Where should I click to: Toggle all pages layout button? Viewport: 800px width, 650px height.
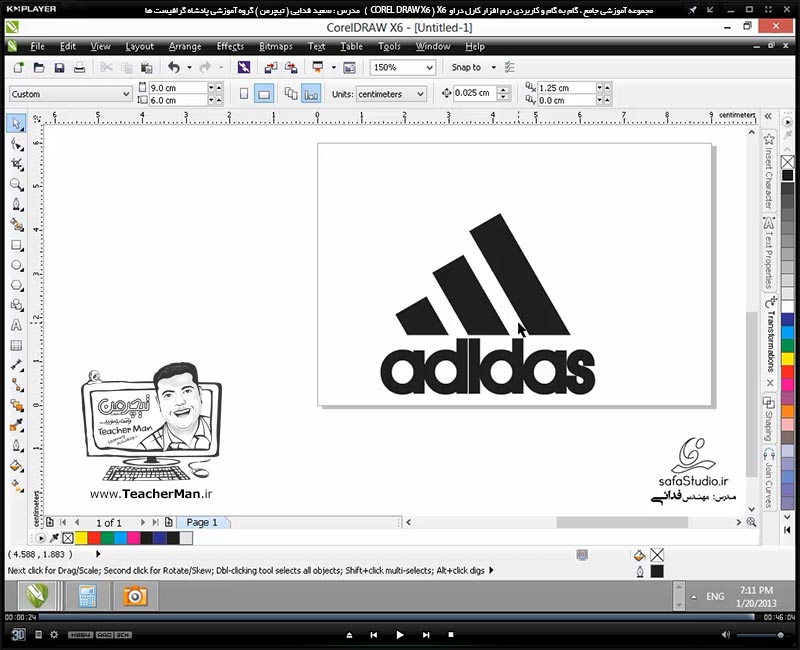pos(291,94)
